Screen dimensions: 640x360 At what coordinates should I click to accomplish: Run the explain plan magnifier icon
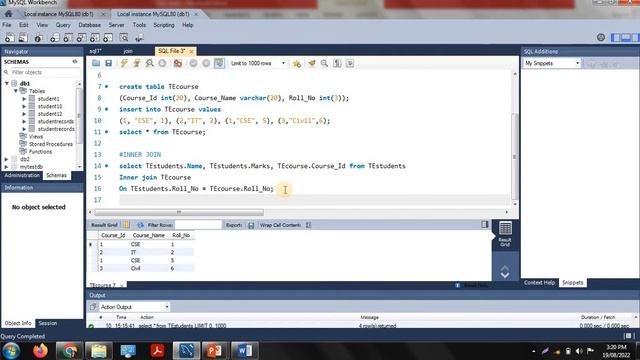tap(150, 63)
